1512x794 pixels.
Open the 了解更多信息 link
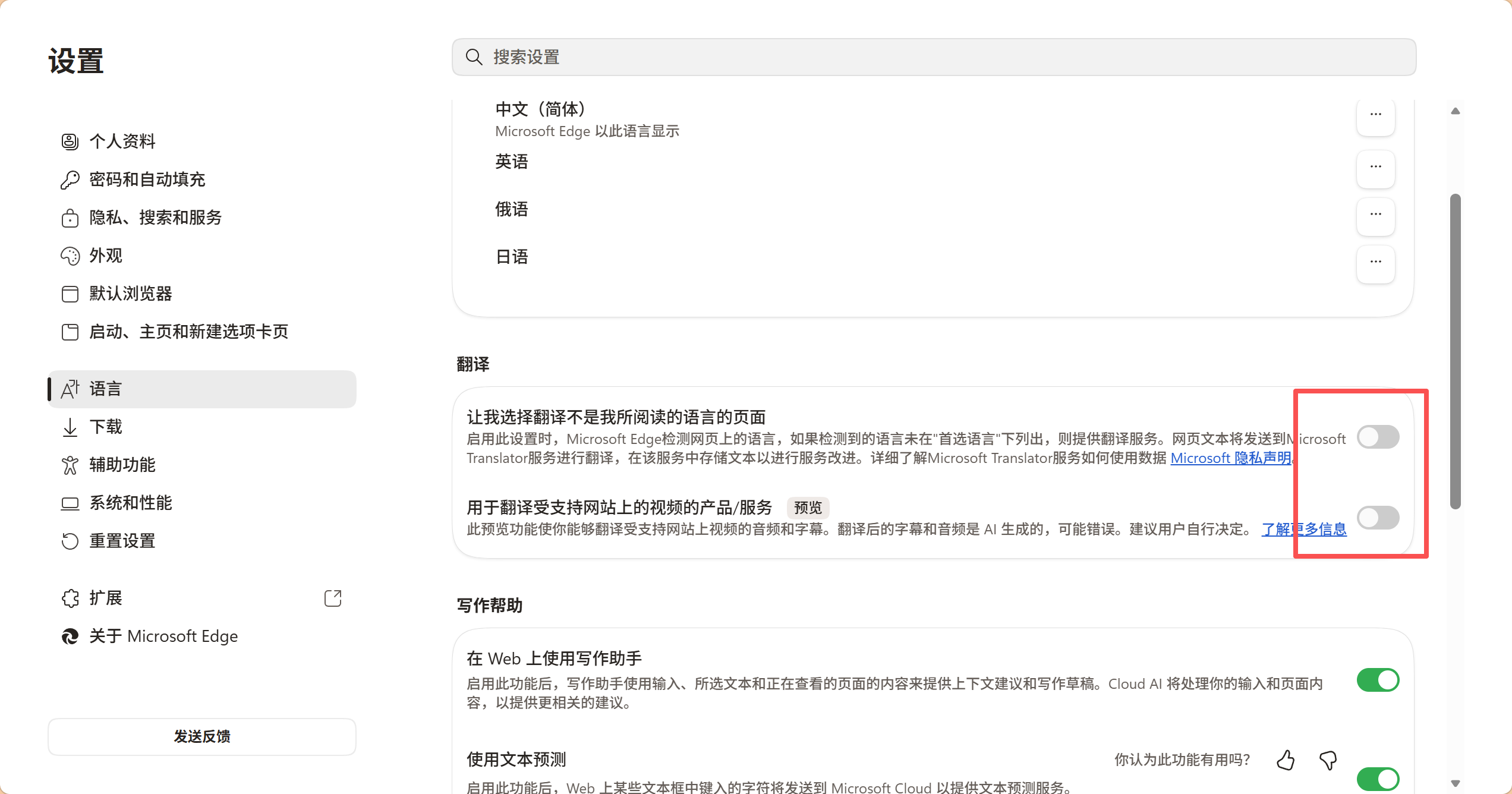pyautogui.click(x=1304, y=529)
